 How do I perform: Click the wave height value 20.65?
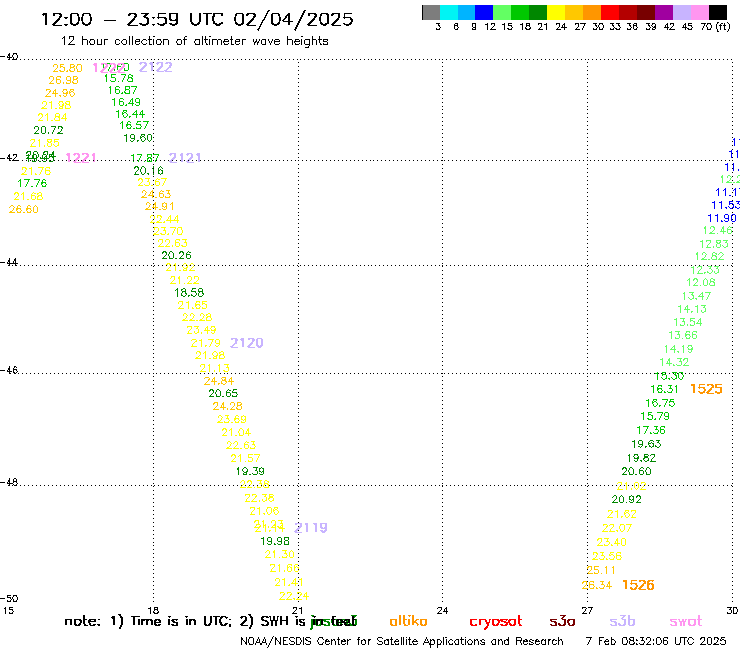pyautogui.click(x=223, y=393)
